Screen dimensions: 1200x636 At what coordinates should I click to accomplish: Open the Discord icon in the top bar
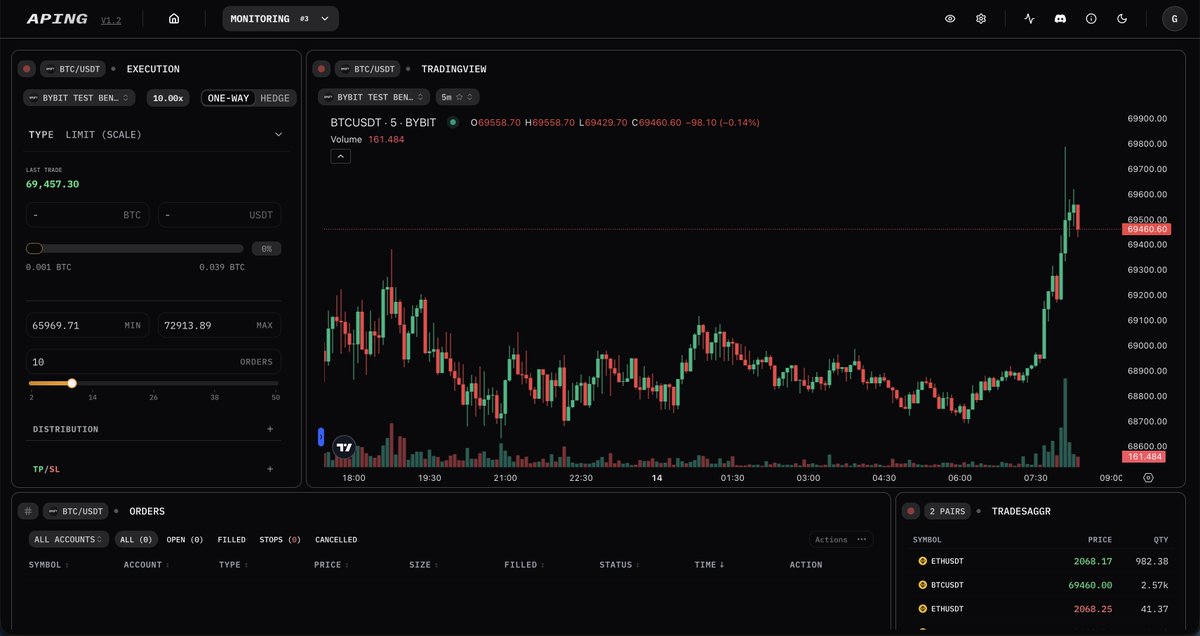coord(1060,18)
